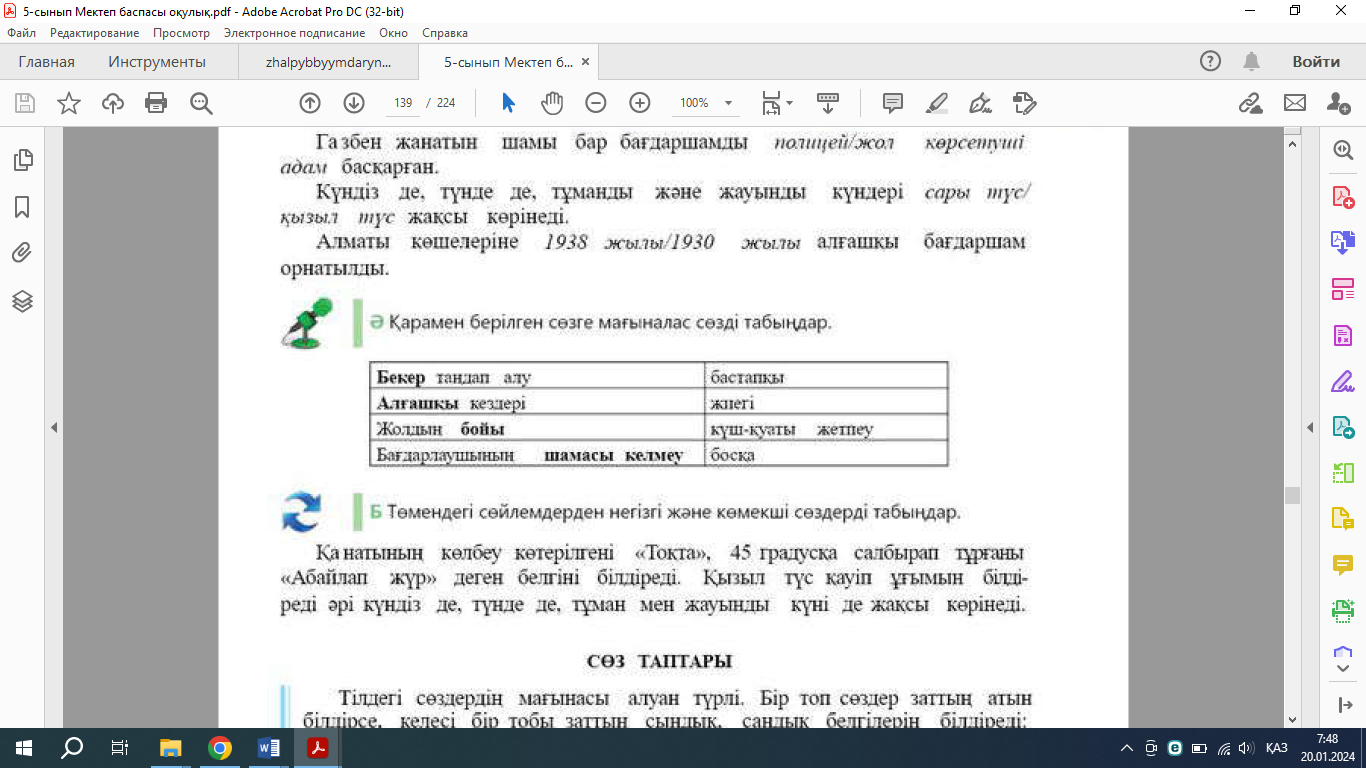
Task: Zoom out using the minus circle
Action: 596,103
